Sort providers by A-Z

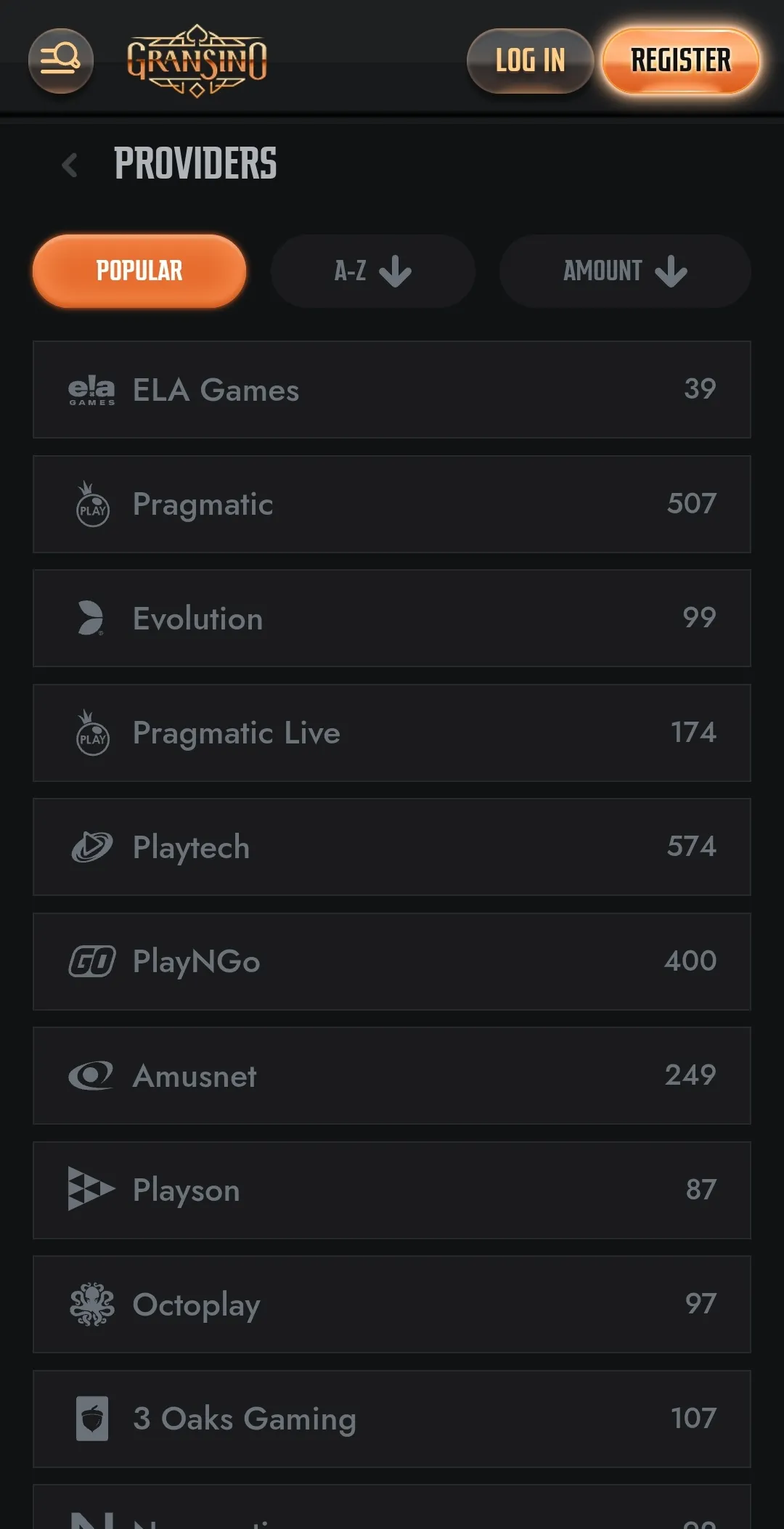click(372, 271)
